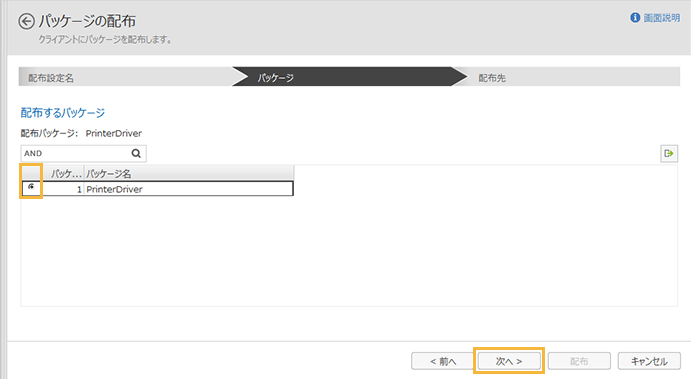
Task: Sort by the パッケージ名 column header
Action: tap(189, 173)
